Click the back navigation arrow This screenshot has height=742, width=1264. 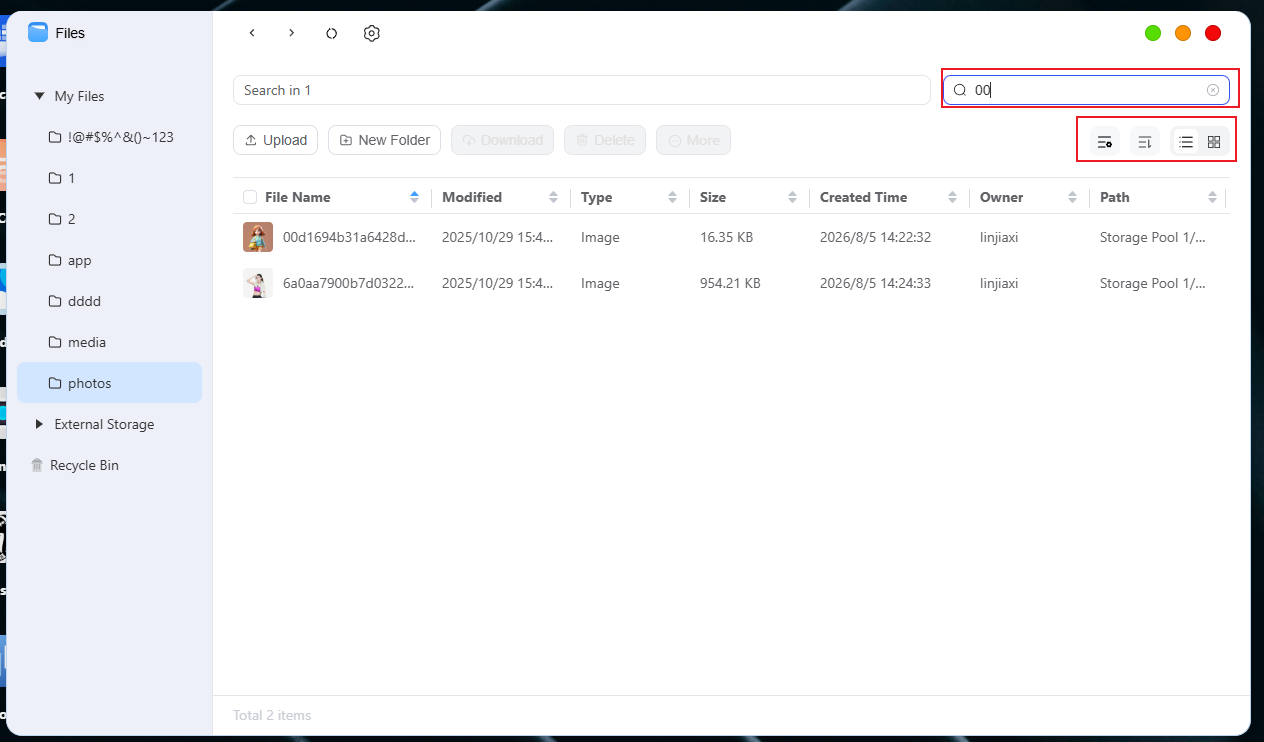click(252, 33)
